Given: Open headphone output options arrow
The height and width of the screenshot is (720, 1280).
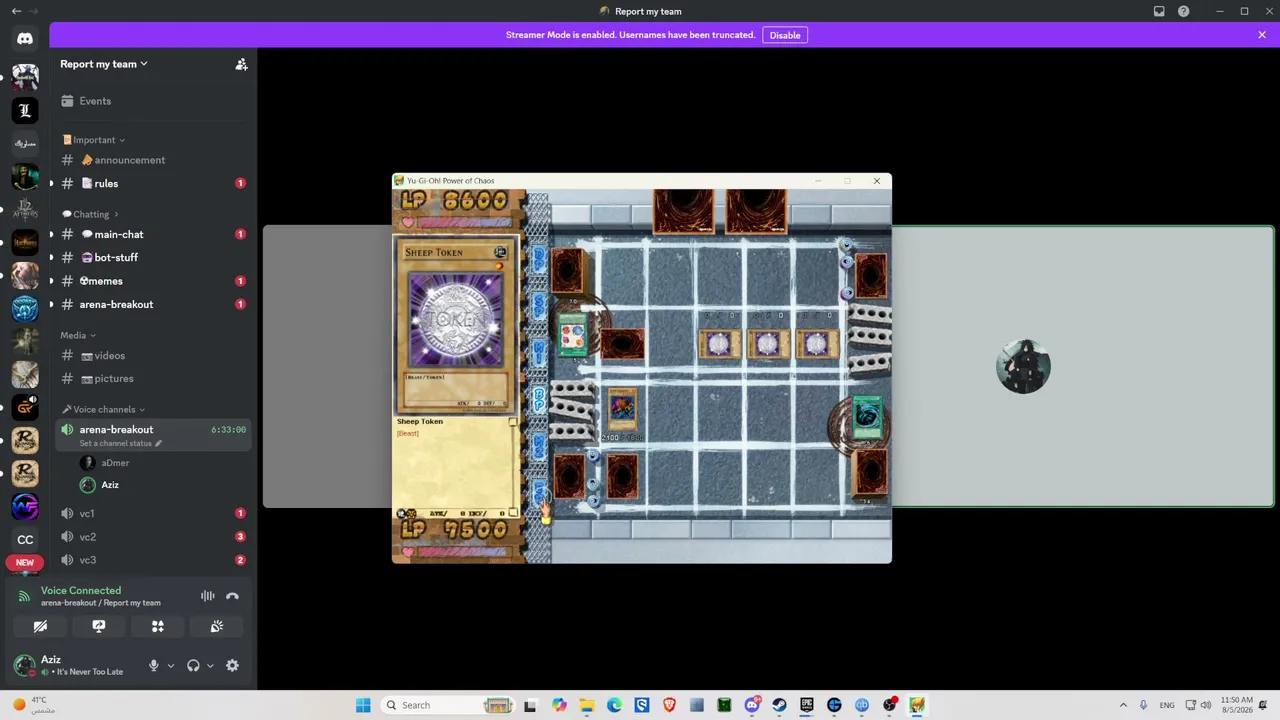Looking at the screenshot, I should 210,666.
